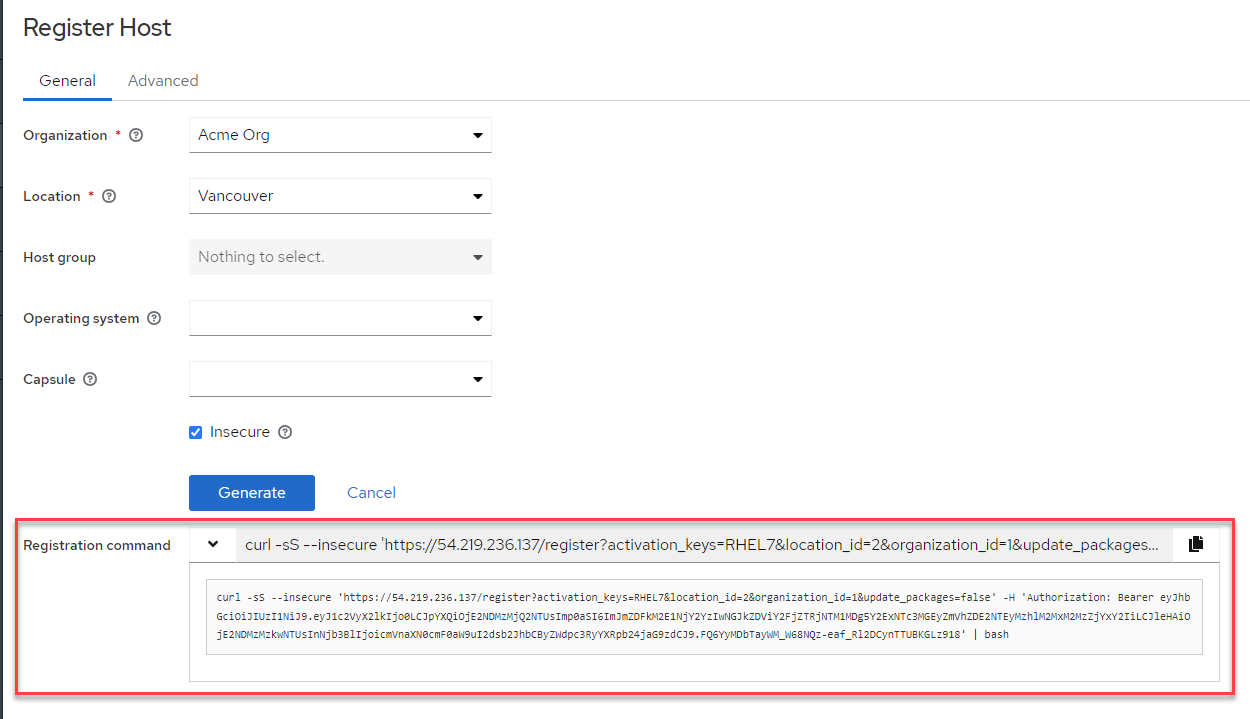
Task: Show help for the Insecure option
Action: (x=285, y=433)
